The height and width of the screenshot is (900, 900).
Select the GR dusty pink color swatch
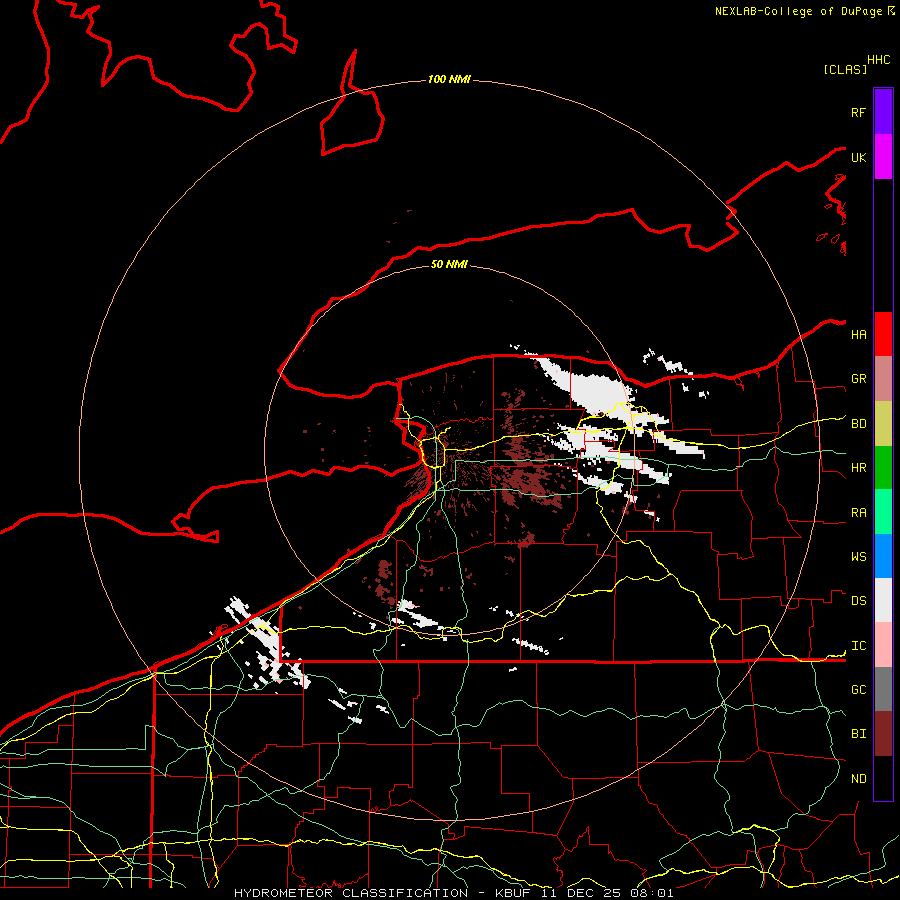[x=883, y=379]
